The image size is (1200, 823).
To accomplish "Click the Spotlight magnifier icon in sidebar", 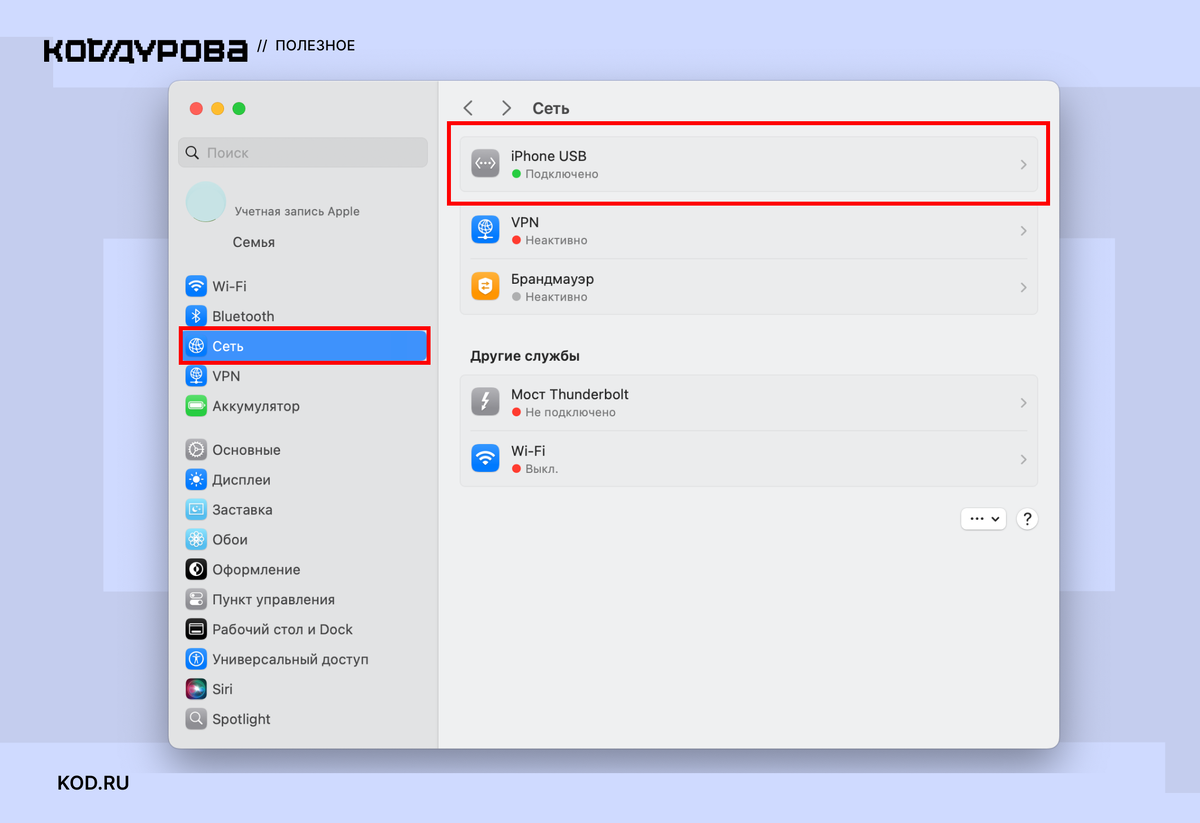I will pos(196,719).
